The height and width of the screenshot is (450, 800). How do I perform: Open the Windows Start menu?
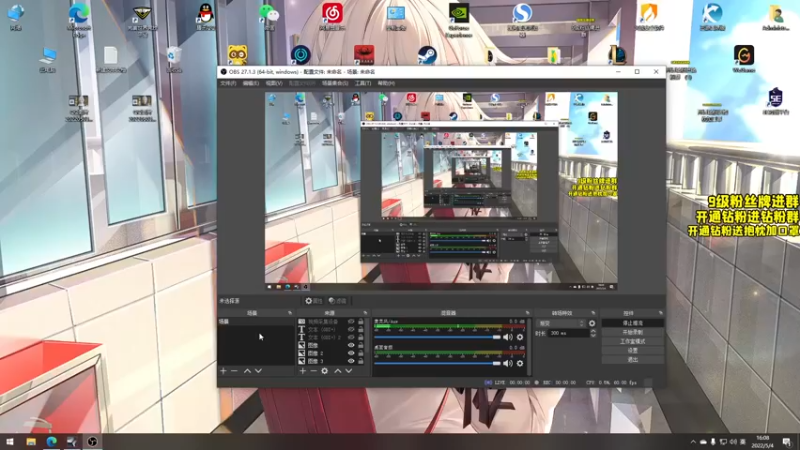click(10, 441)
